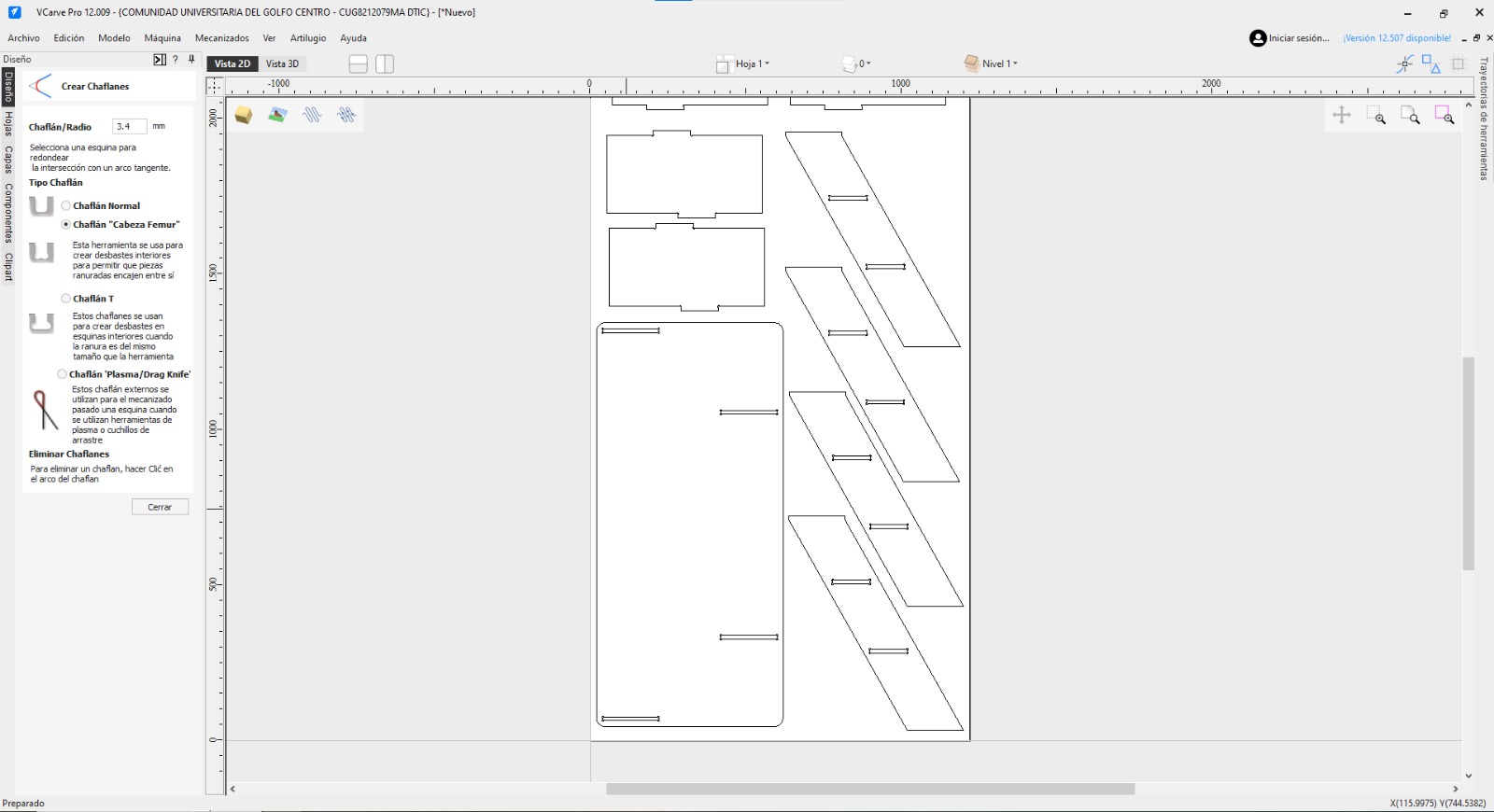Click the horizontal scrollbar right arrow
Image resolution: width=1494 pixels, height=812 pixels.
1456,790
